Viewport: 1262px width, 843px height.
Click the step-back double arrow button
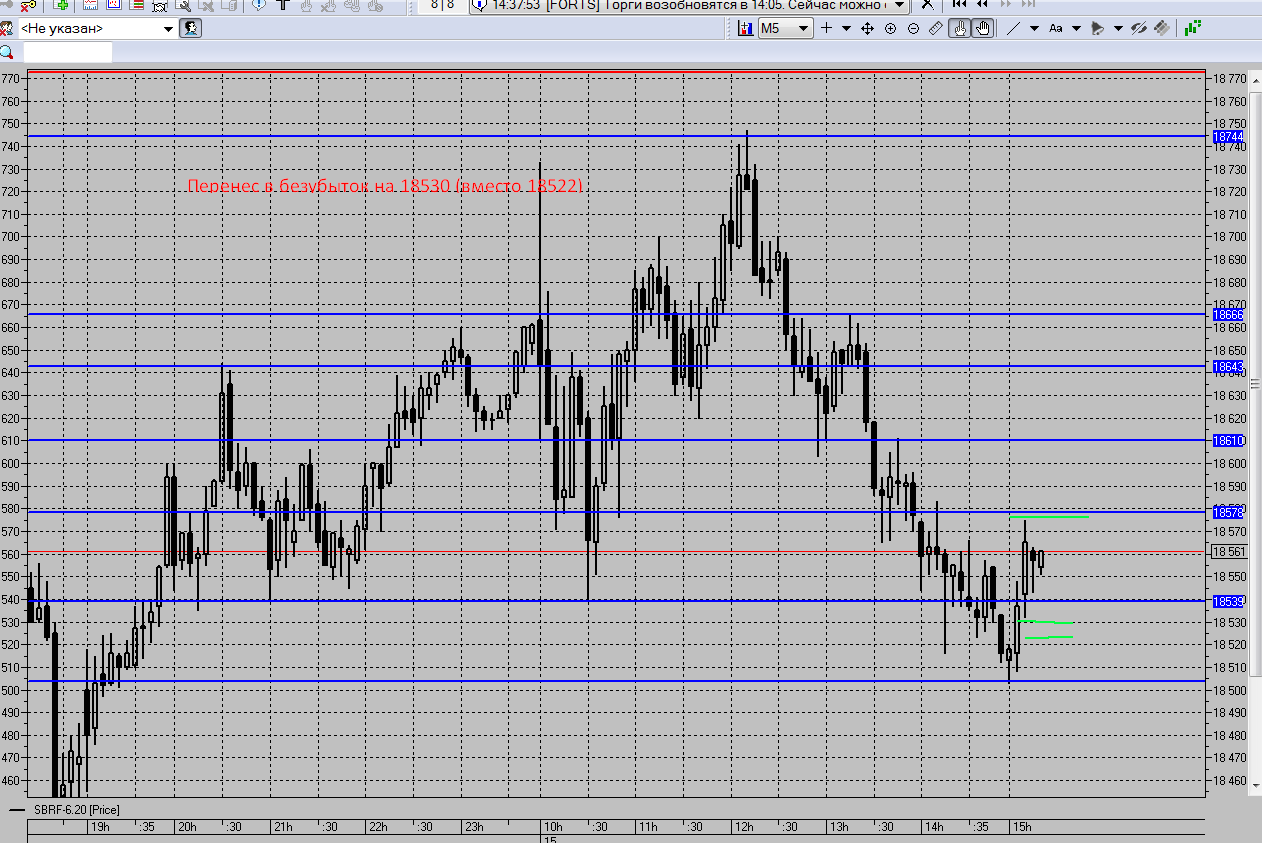click(x=982, y=5)
